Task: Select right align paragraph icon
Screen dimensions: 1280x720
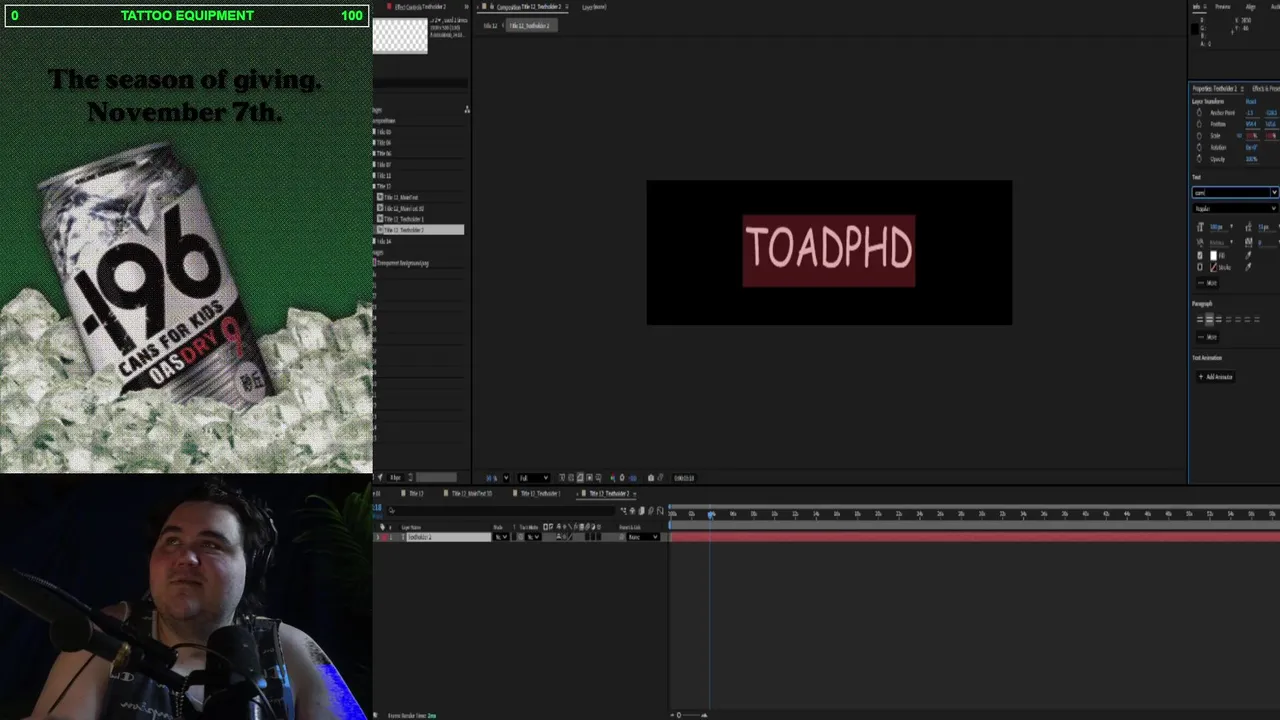Action: point(1218,319)
